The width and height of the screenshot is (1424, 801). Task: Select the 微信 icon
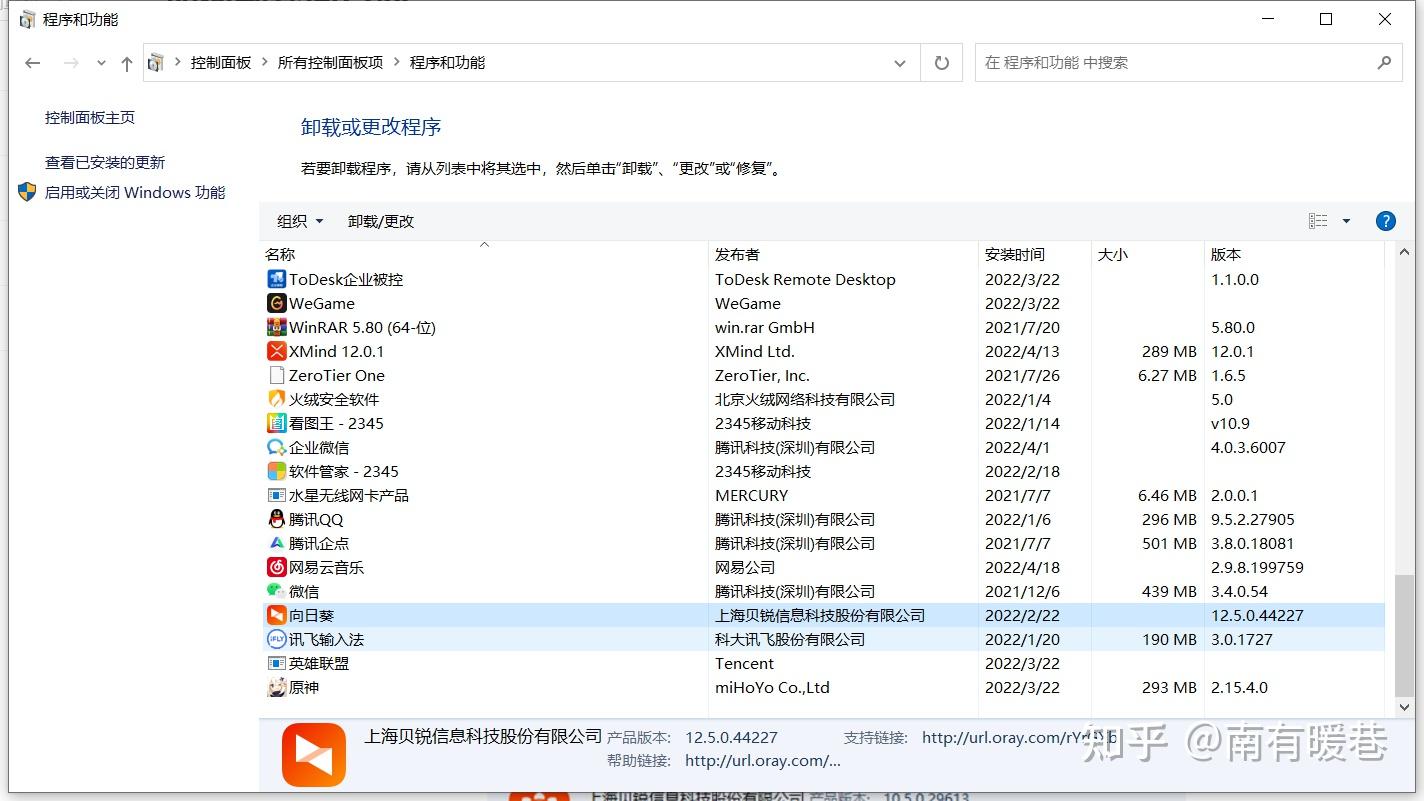276,591
